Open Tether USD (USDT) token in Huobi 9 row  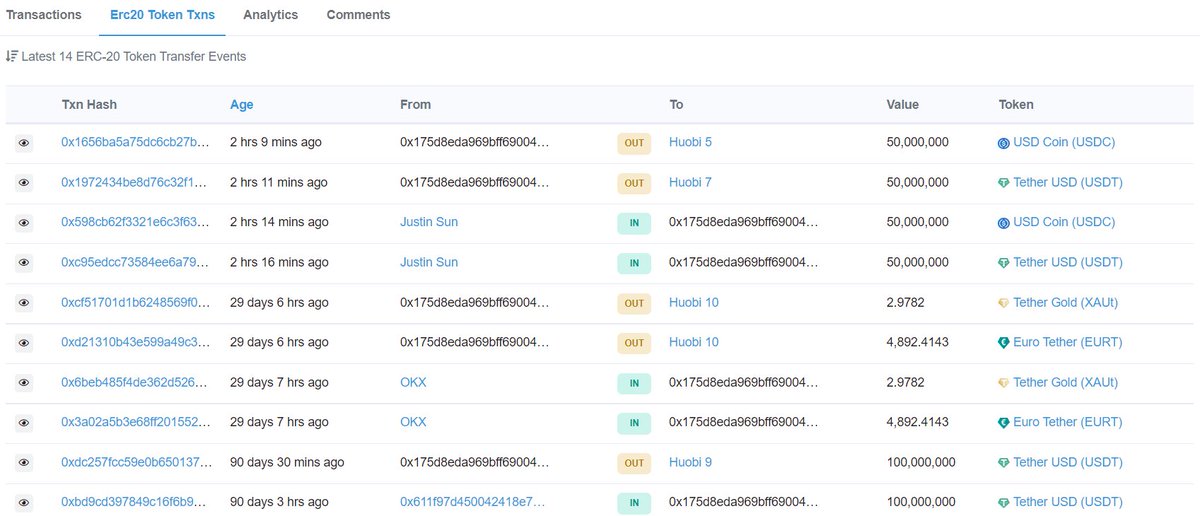1068,462
